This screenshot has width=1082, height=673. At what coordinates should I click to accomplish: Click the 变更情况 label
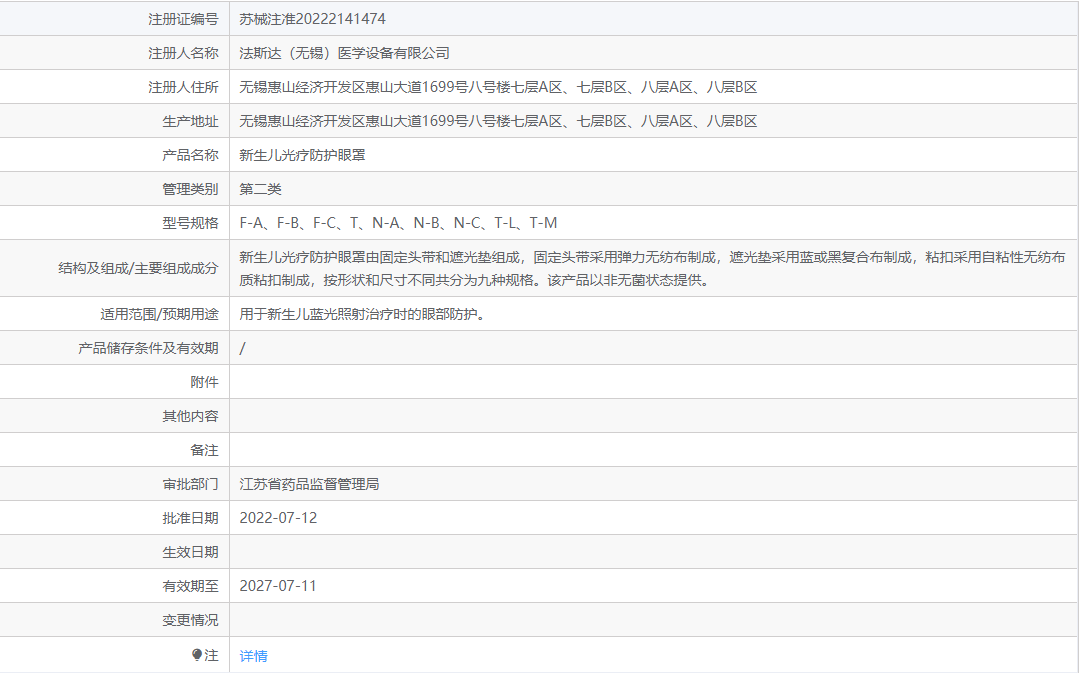pyautogui.click(x=190, y=621)
